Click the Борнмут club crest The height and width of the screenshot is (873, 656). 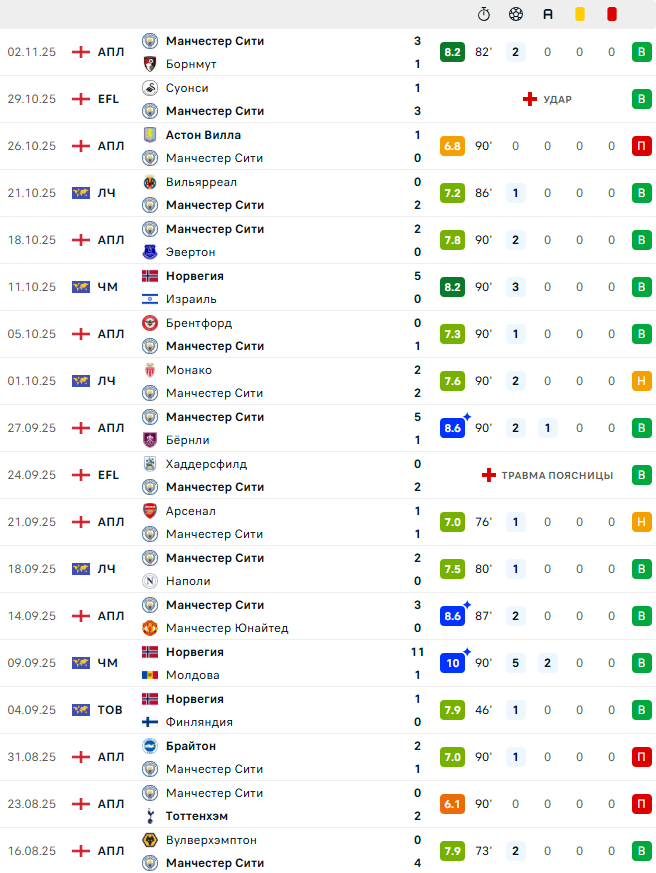coord(150,64)
